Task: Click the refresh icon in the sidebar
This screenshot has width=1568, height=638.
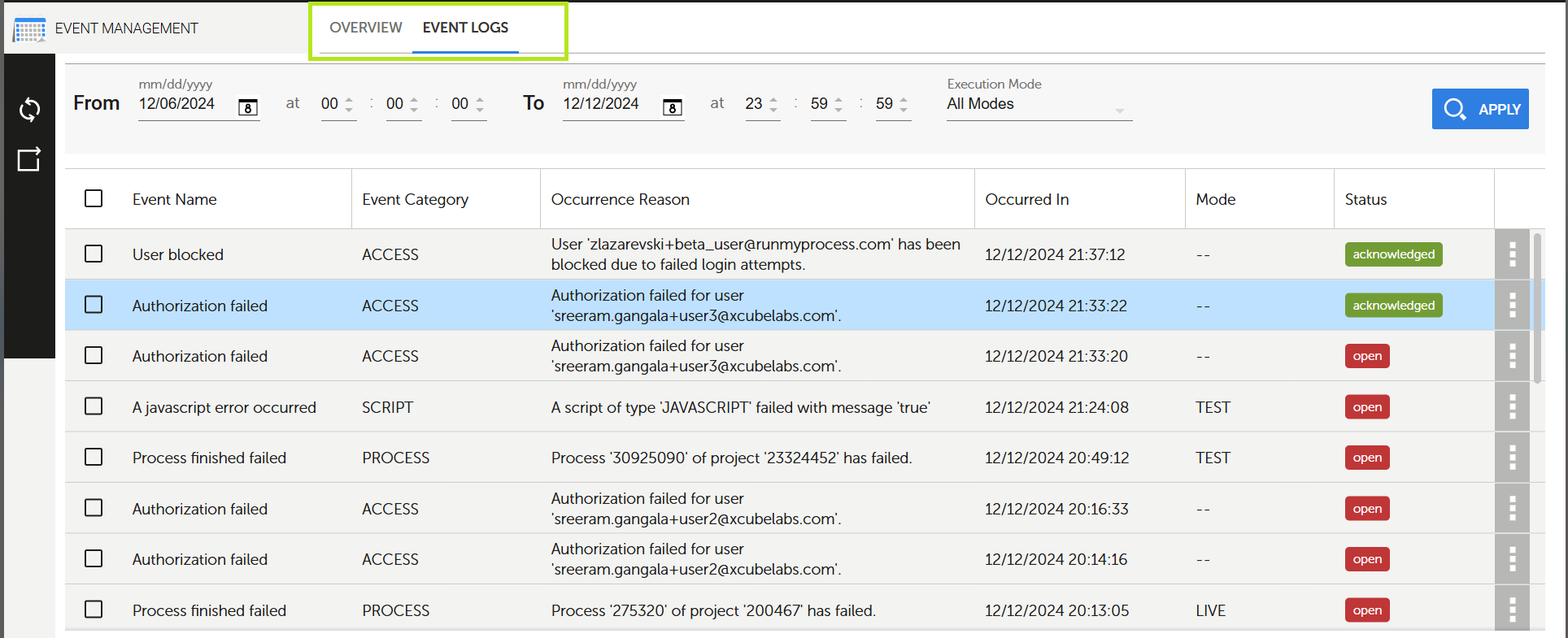Action: (x=30, y=110)
